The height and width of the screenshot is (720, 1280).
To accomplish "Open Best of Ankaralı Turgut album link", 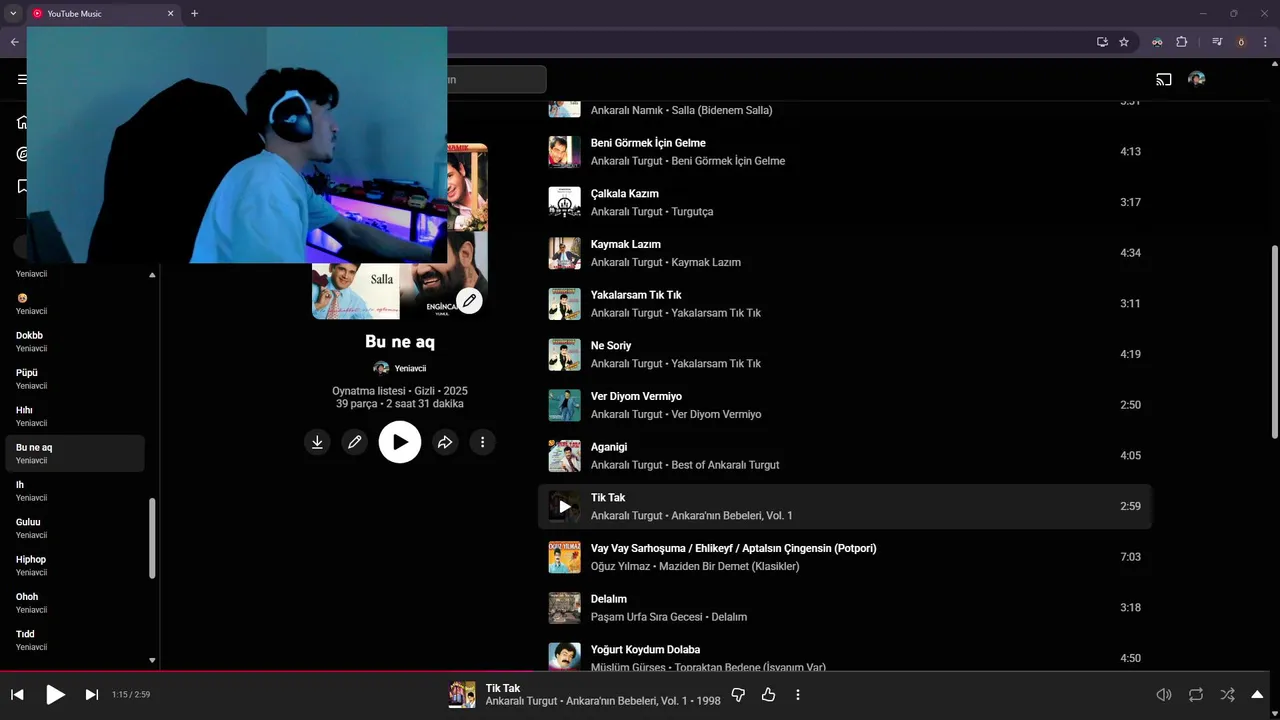I will coord(725,465).
